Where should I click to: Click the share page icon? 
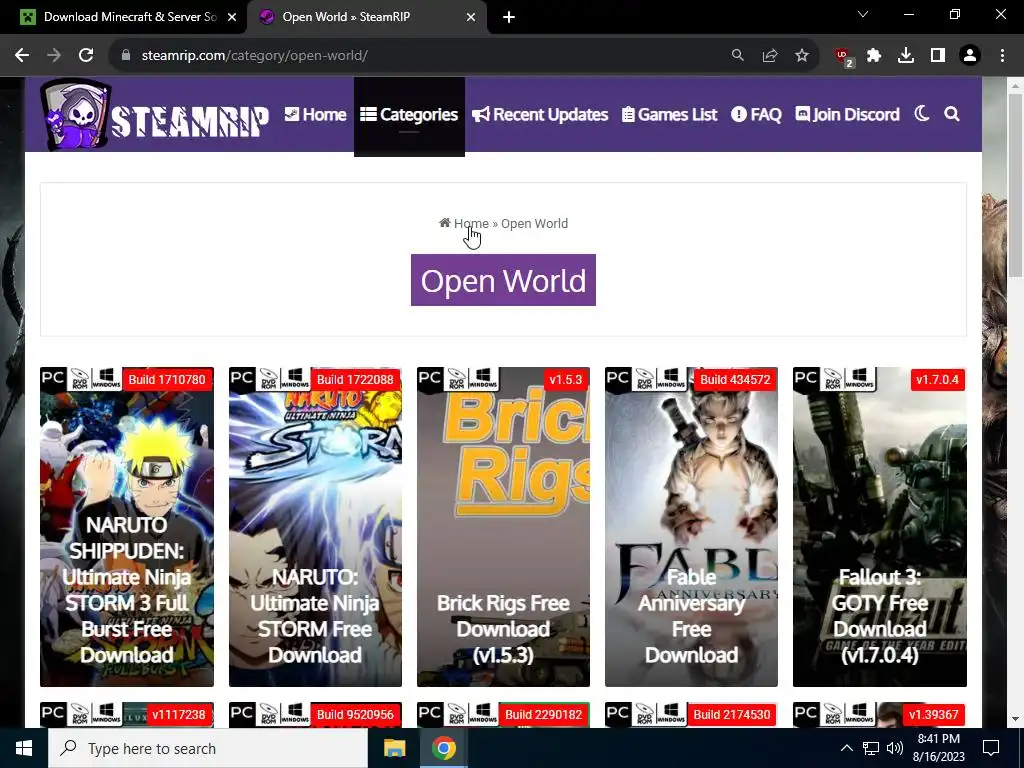coord(770,56)
